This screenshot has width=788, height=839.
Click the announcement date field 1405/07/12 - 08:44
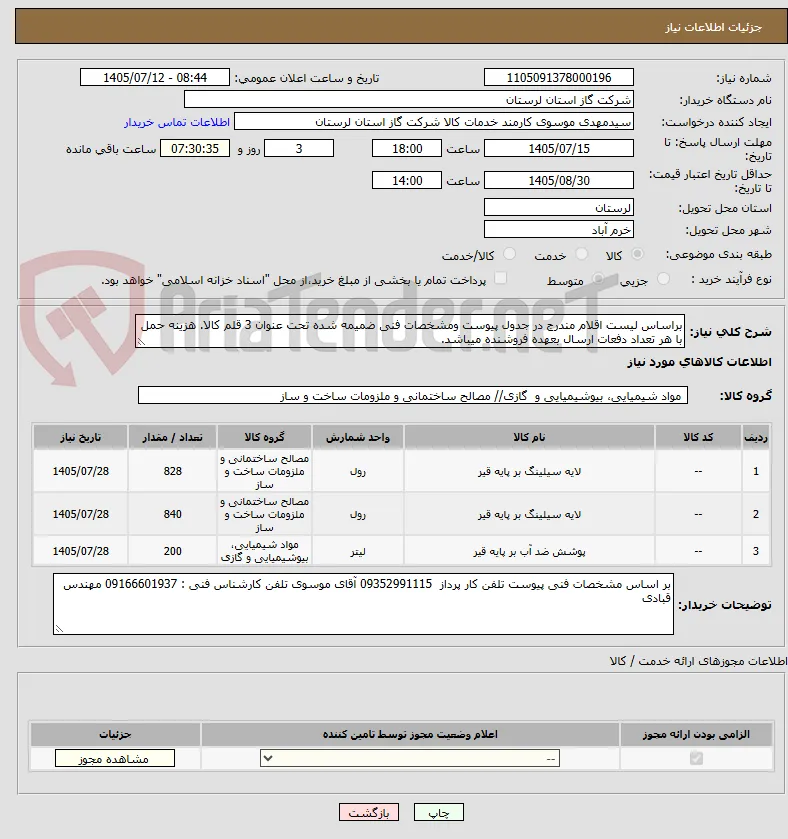tap(155, 78)
